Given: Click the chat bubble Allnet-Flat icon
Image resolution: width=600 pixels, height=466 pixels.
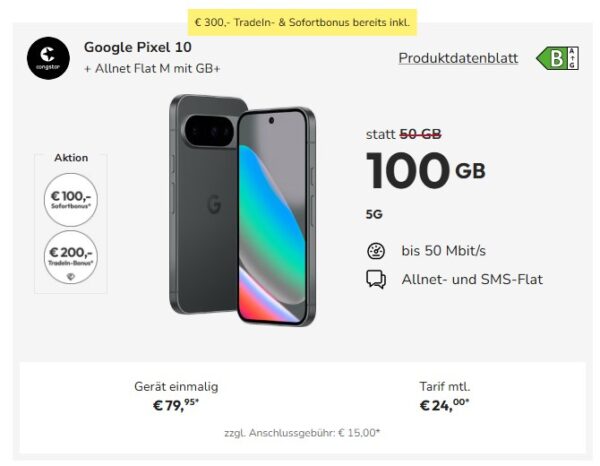Looking at the screenshot, I should point(375,279).
